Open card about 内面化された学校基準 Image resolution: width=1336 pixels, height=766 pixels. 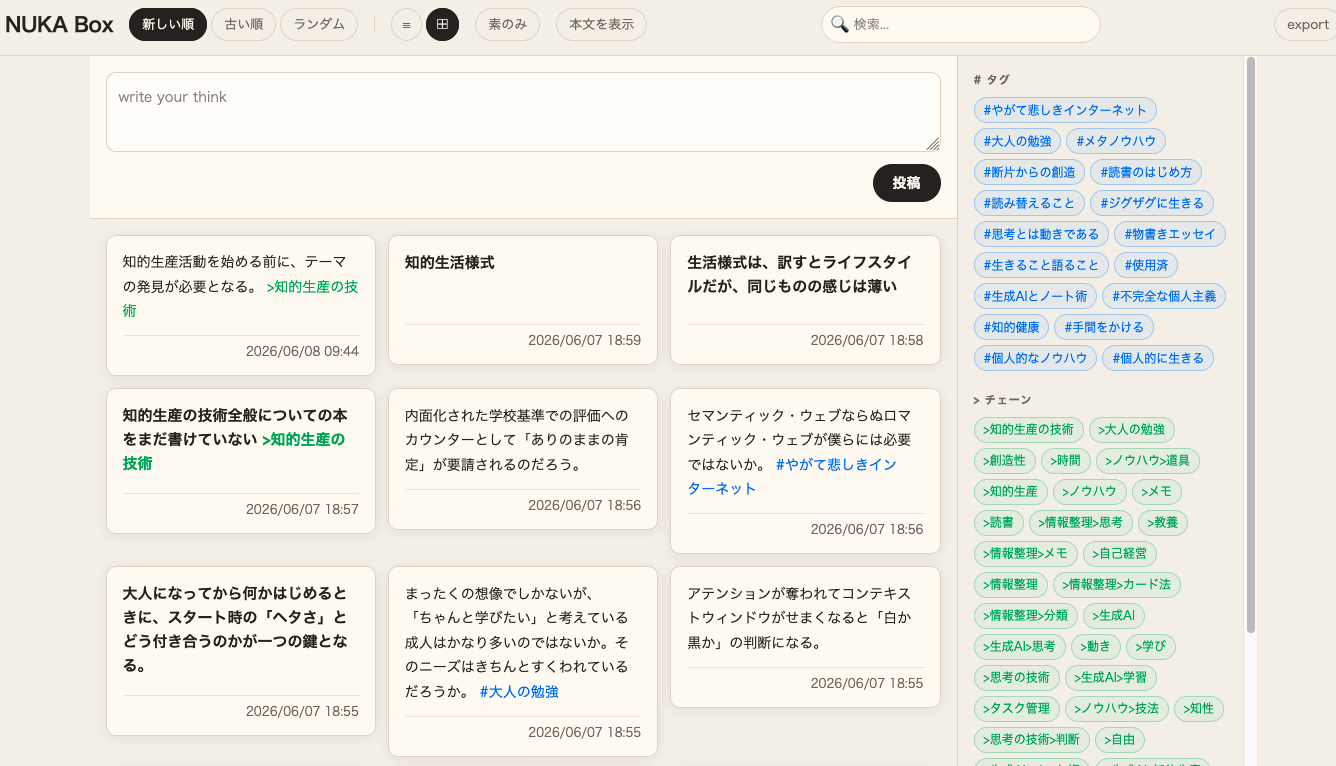[x=523, y=459]
